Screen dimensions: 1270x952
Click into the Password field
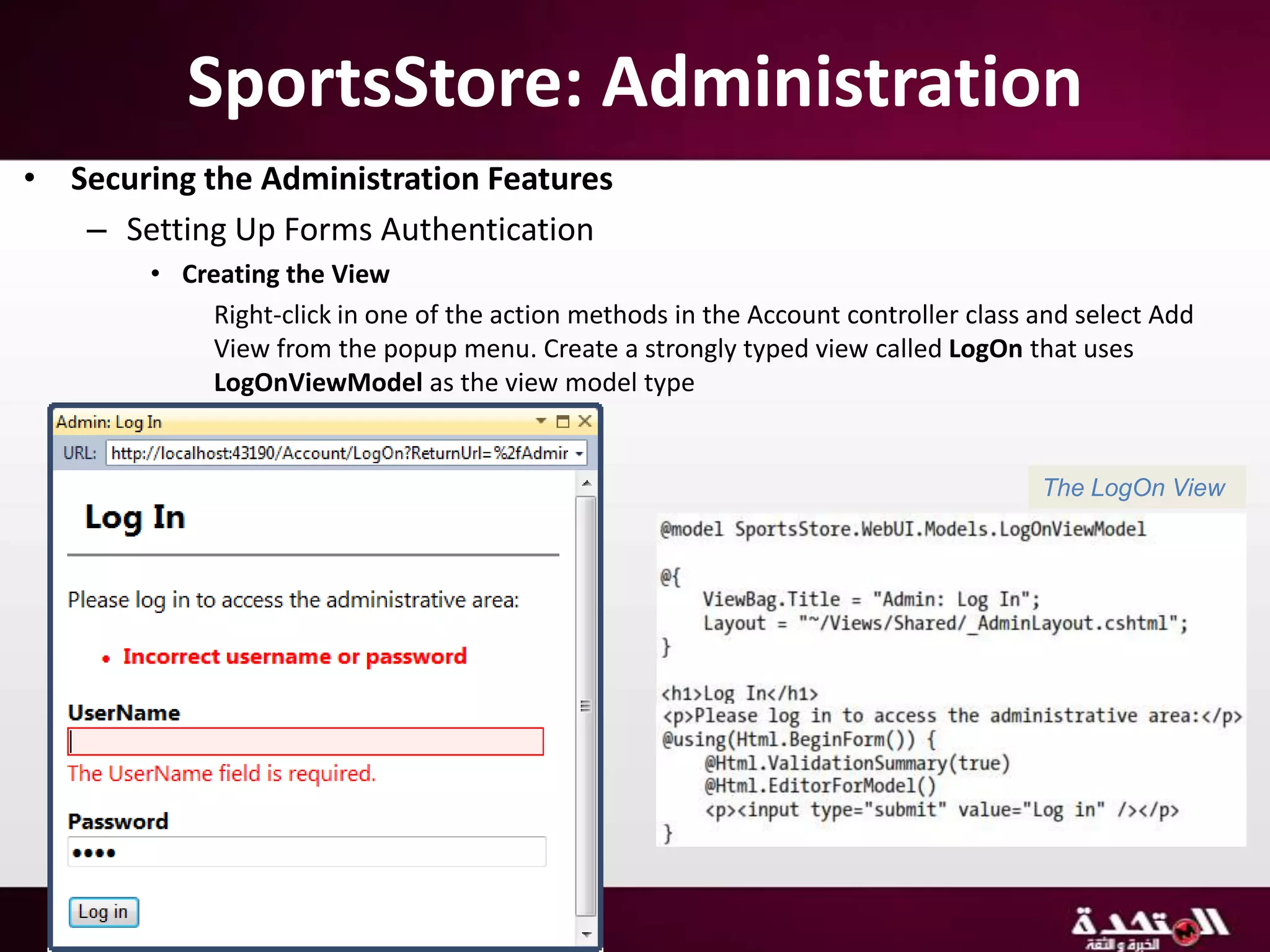(307, 852)
